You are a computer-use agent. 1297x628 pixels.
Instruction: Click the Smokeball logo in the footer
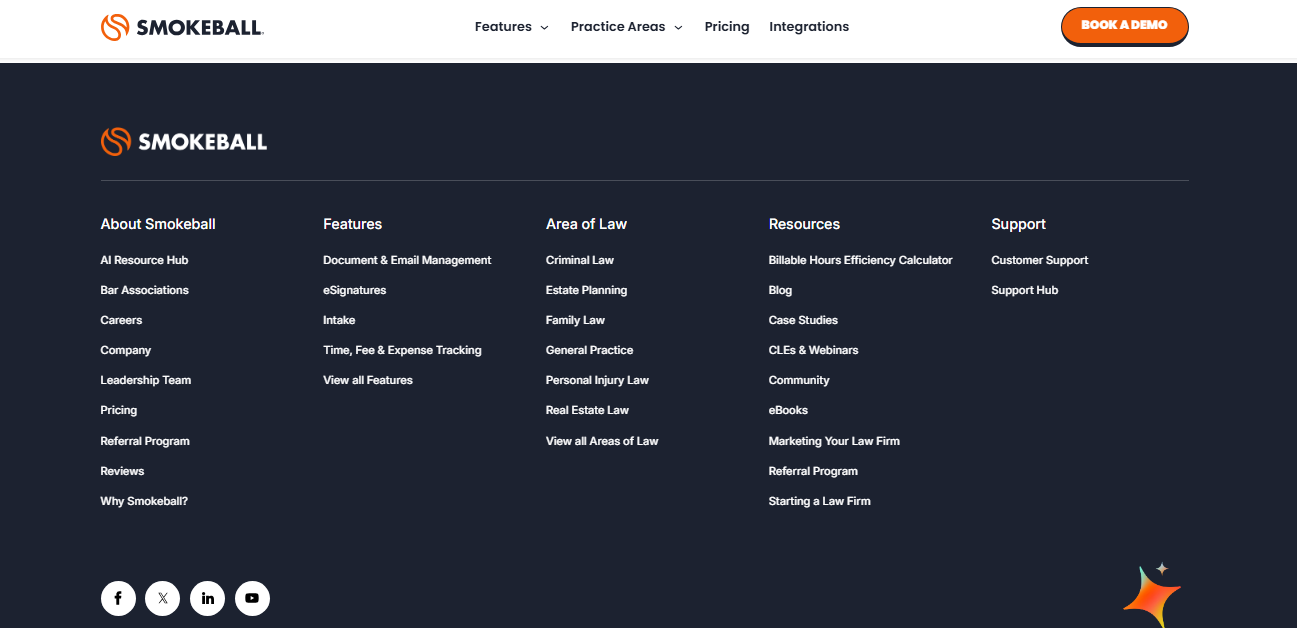click(183, 141)
